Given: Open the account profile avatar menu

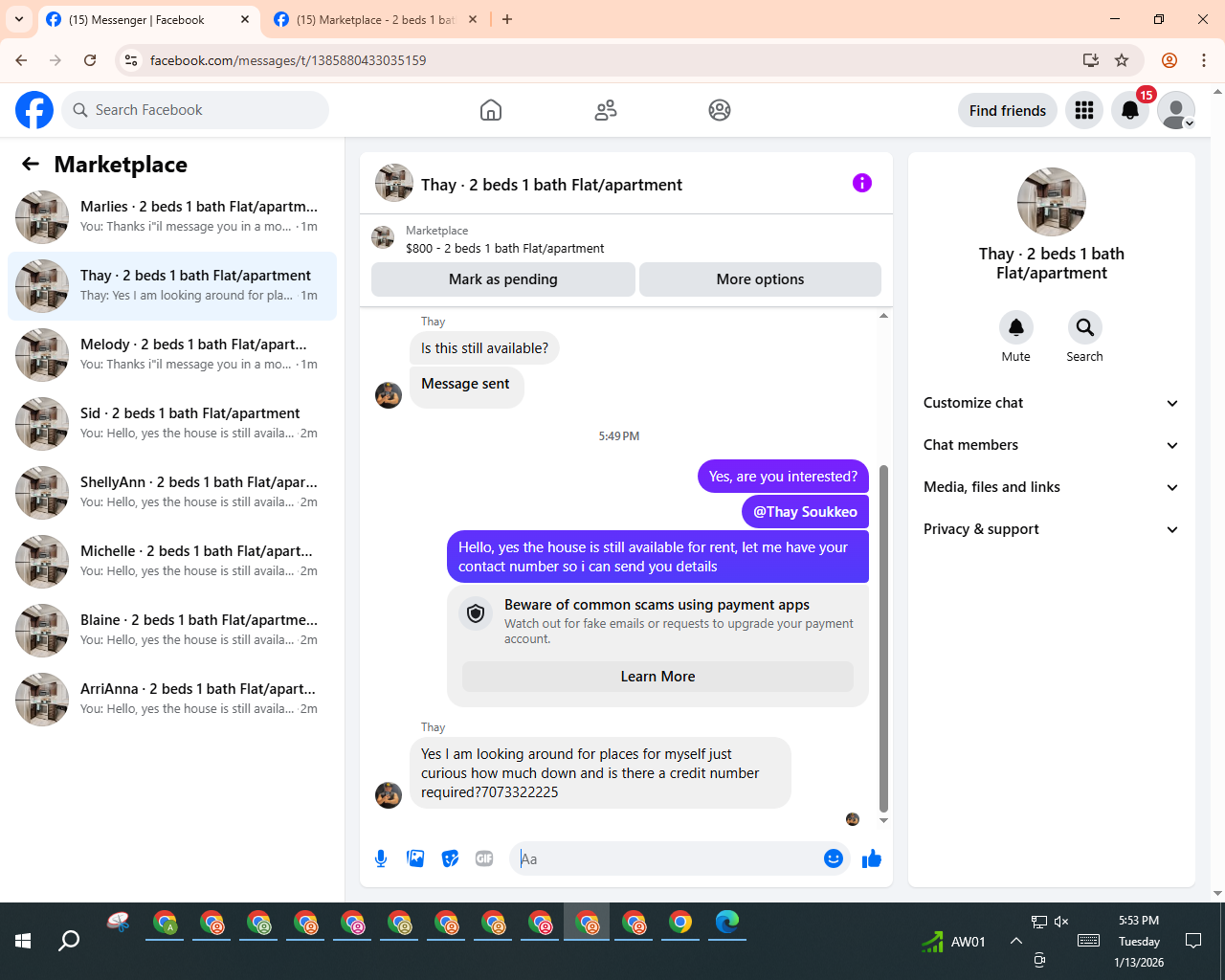Looking at the screenshot, I should 1176,110.
